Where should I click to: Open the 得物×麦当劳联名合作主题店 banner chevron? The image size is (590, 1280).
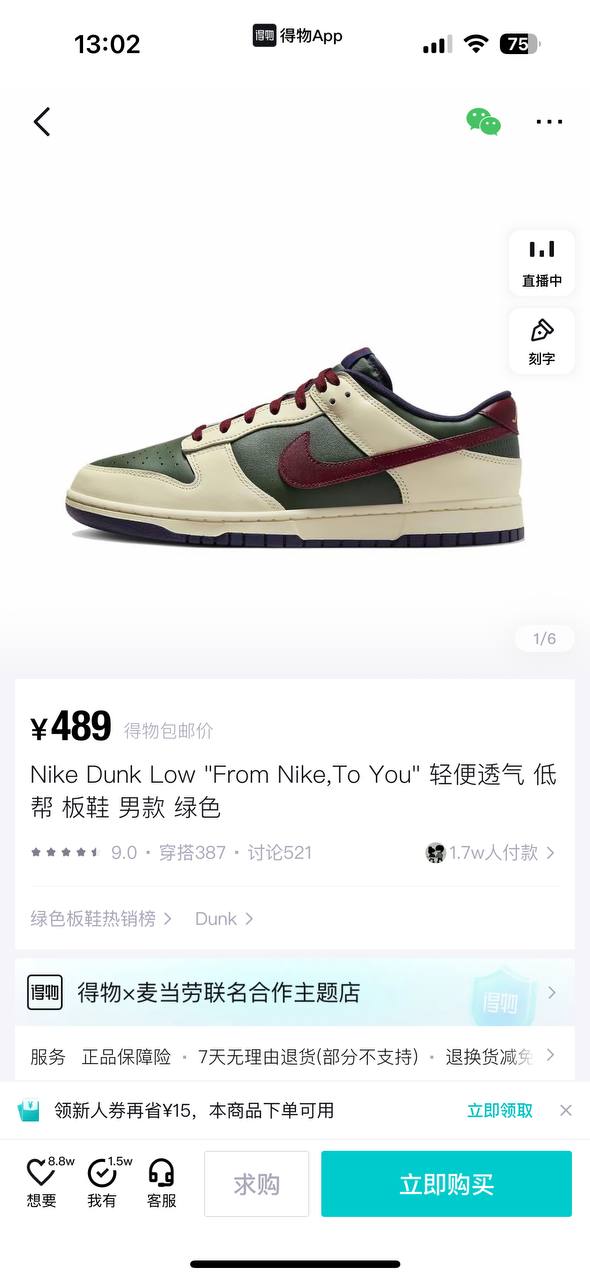coord(551,992)
